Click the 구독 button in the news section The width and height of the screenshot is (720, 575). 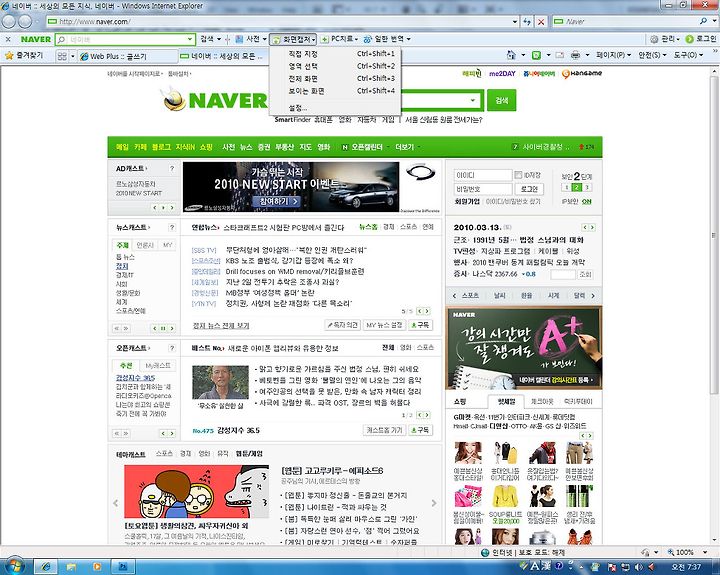[420, 325]
